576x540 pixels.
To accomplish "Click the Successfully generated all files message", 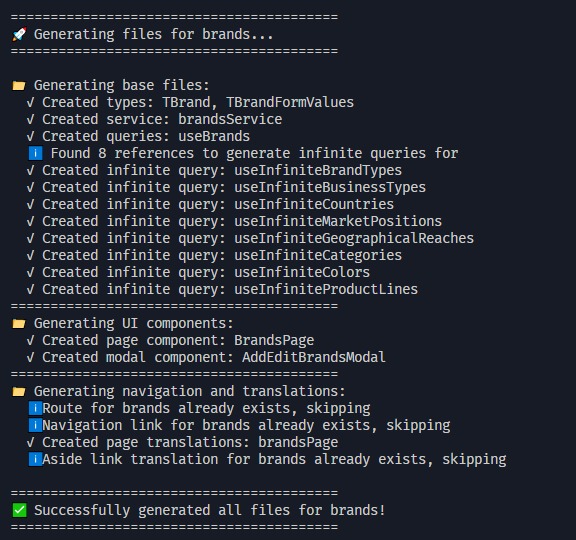I will [210, 510].
